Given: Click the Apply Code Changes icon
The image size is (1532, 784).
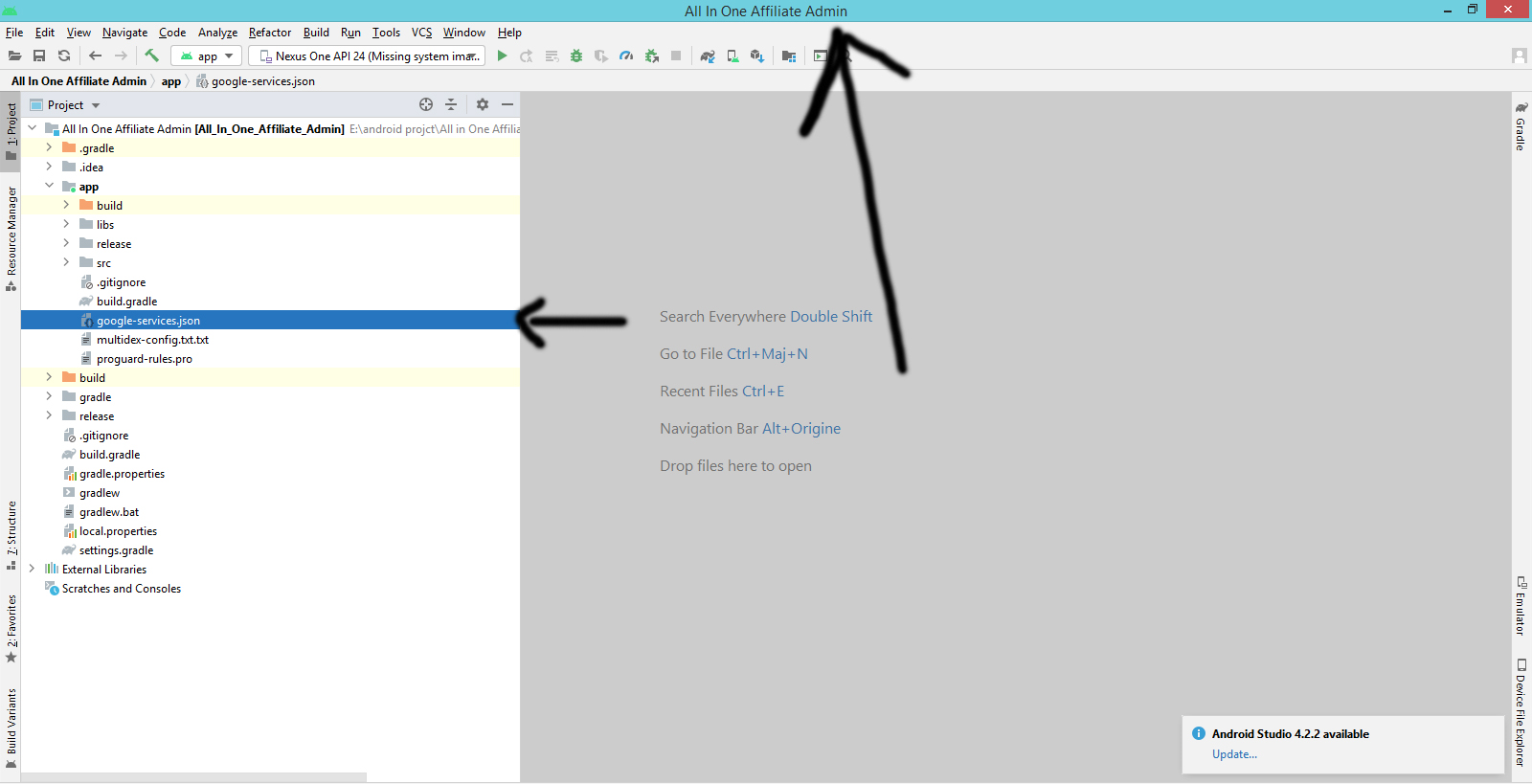Looking at the screenshot, I should click(552, 56).
